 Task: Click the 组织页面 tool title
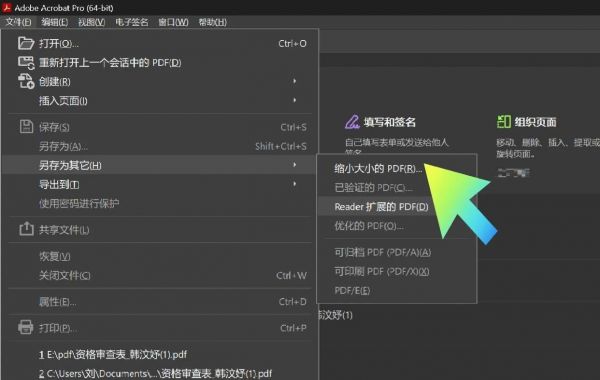(535, 122)
